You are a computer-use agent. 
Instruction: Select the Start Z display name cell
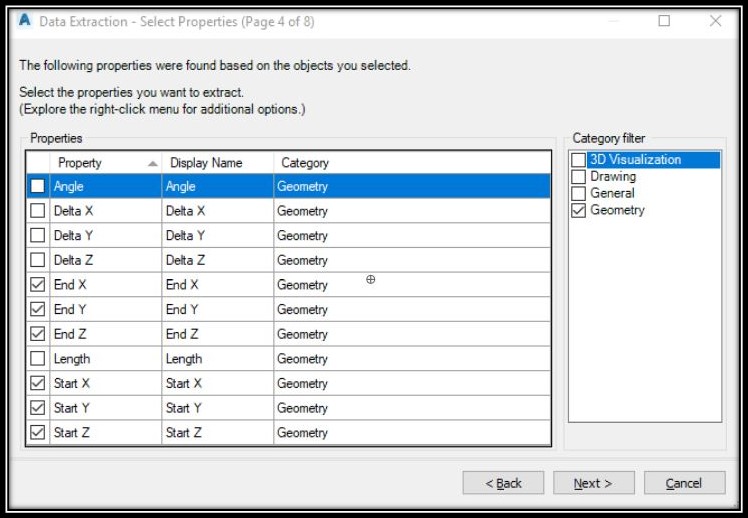tap(218, 432)
